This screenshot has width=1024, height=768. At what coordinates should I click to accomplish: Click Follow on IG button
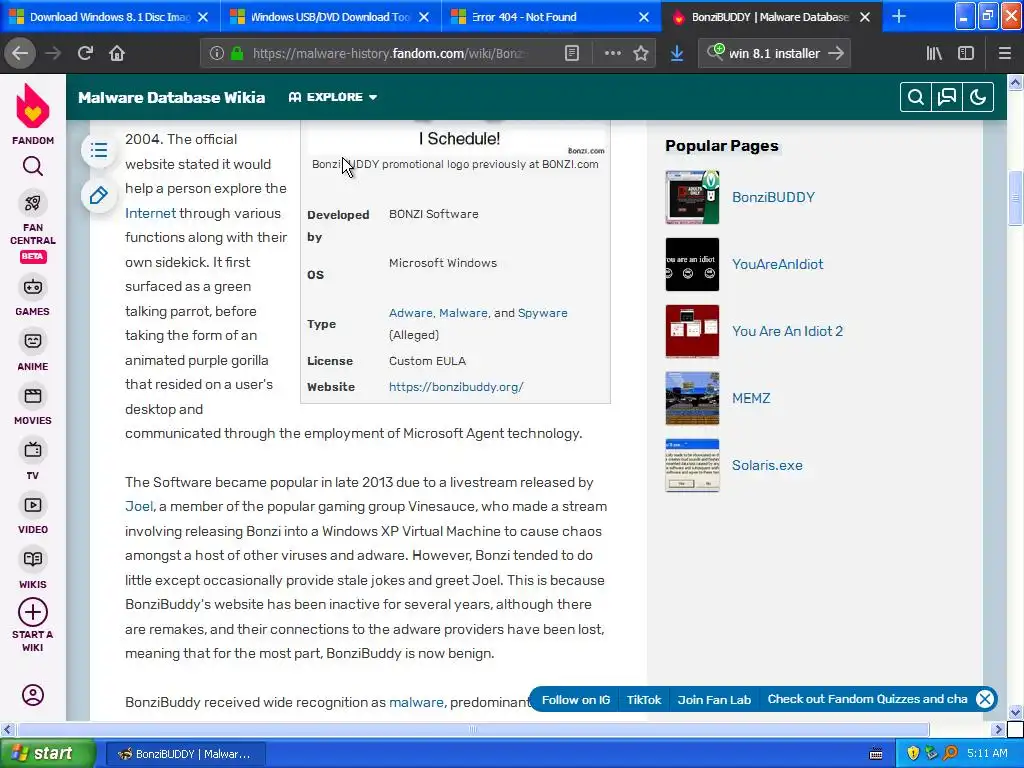(575, 699)
